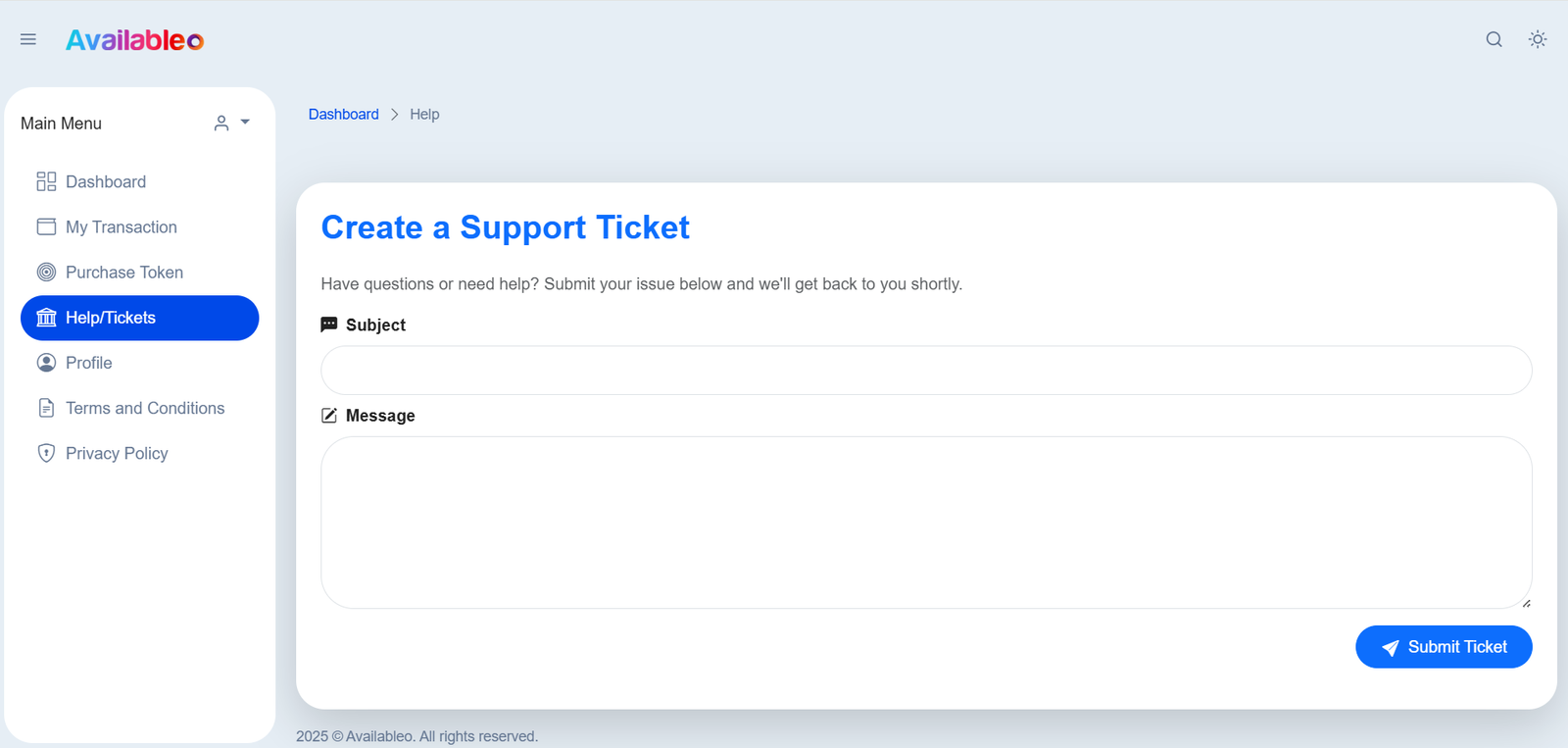Click the search magnifier icon
Image resolution: width=1568 pixels, height=748 pixels.
tap(1494, 39)
